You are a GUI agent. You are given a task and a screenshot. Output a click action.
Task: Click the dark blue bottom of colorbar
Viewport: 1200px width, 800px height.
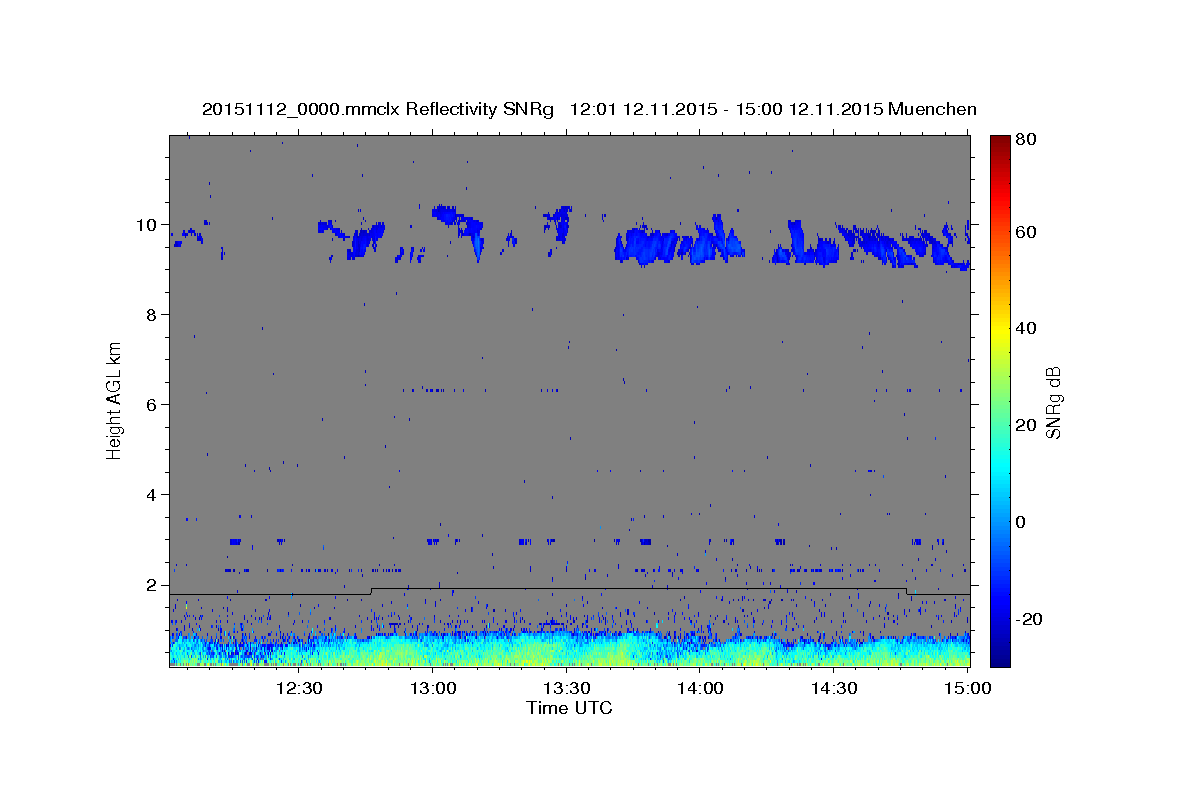[x=999, y=655]
